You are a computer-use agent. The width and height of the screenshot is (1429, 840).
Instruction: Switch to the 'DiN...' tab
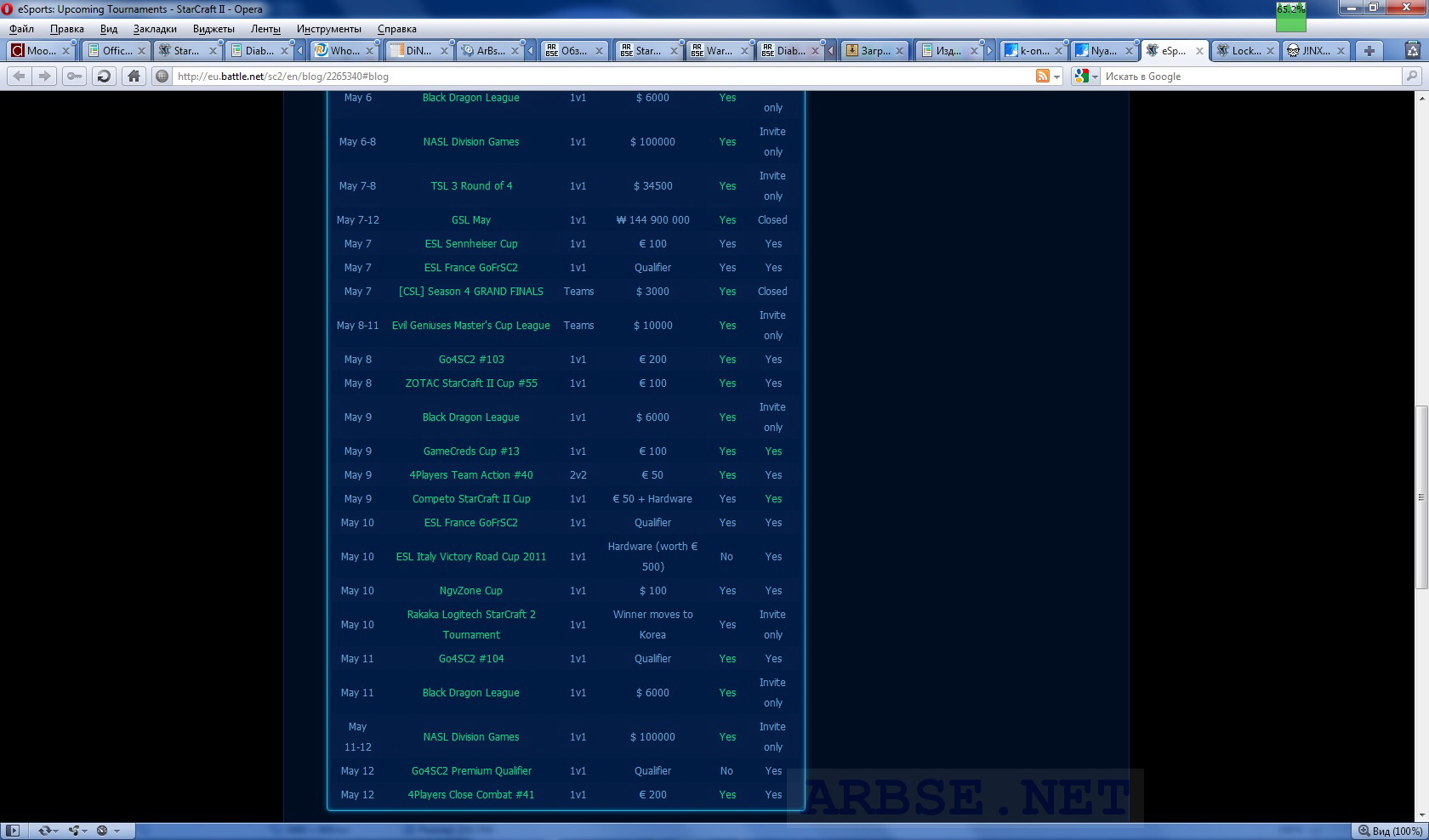[x=418, y=51]
